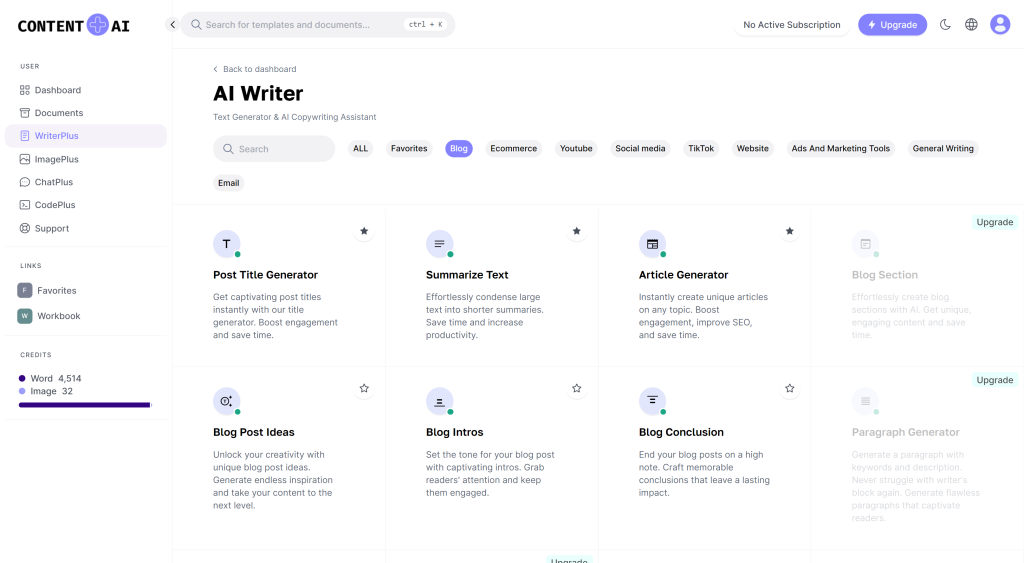Open ImagePlus in the sidebar

click(56, 159)
